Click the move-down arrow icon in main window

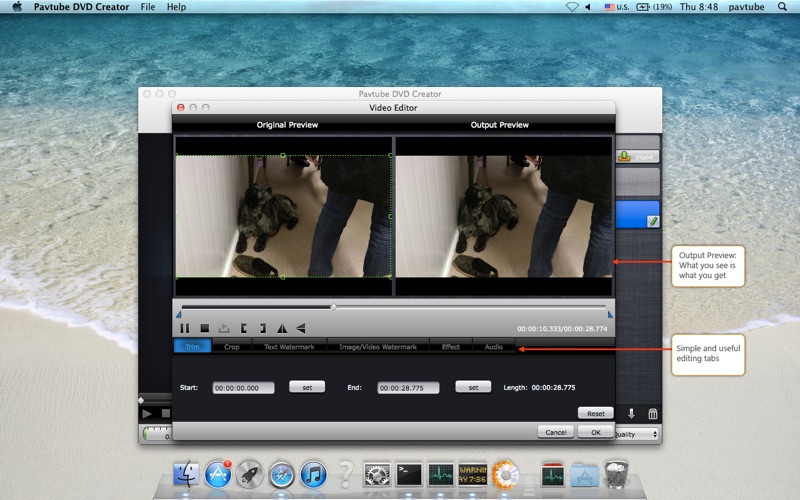click(631, 414)
